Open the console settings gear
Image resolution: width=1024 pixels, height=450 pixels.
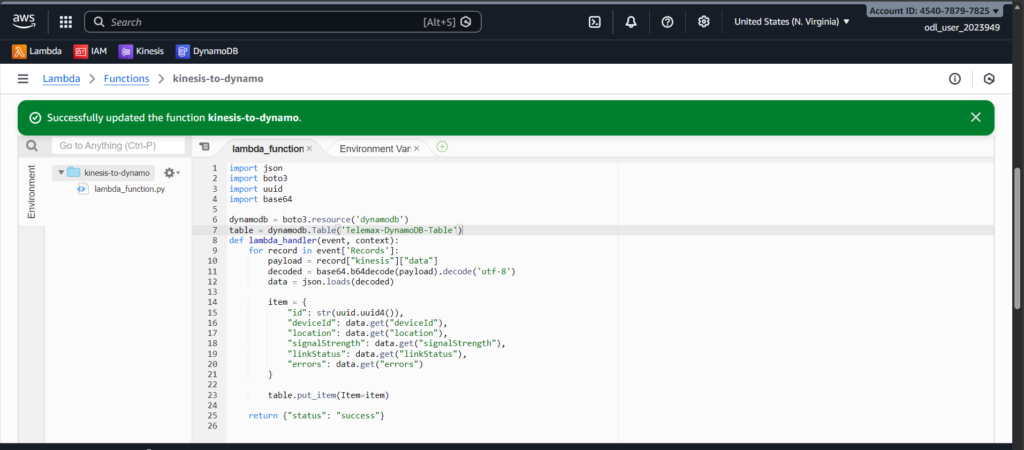tap(704, 22)
